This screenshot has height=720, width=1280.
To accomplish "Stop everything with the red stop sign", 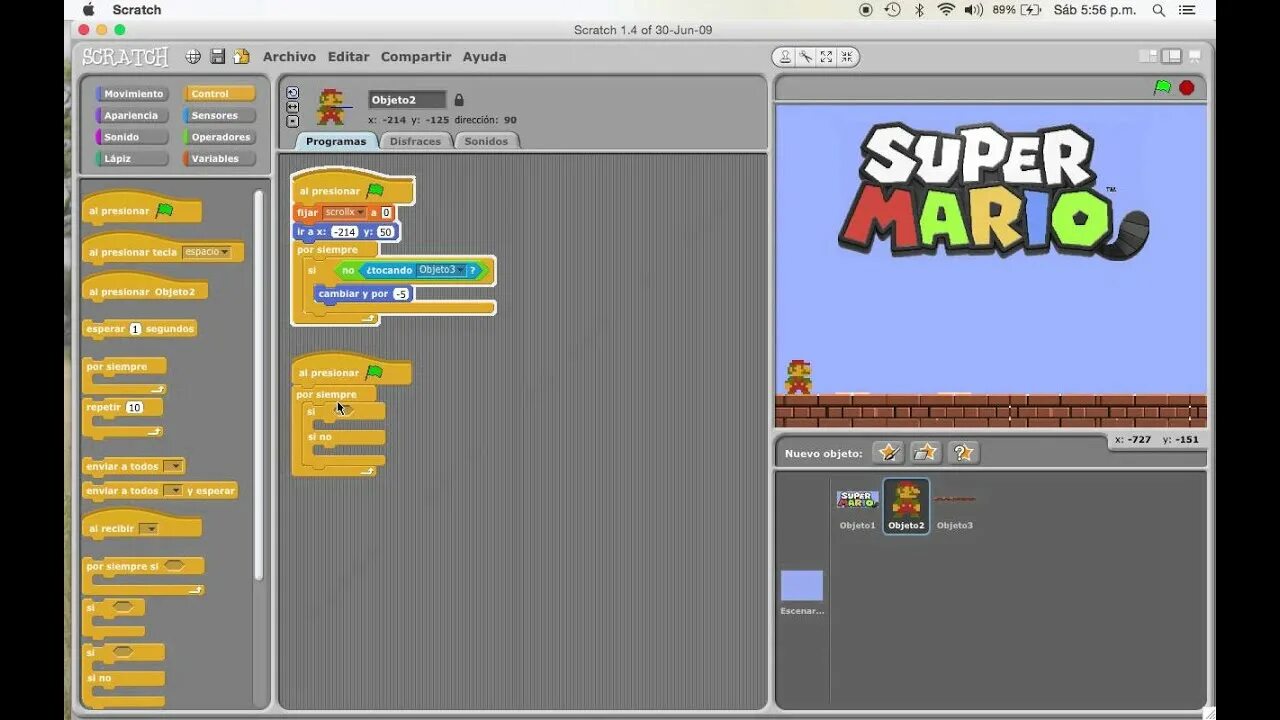I will point(1187,88).
